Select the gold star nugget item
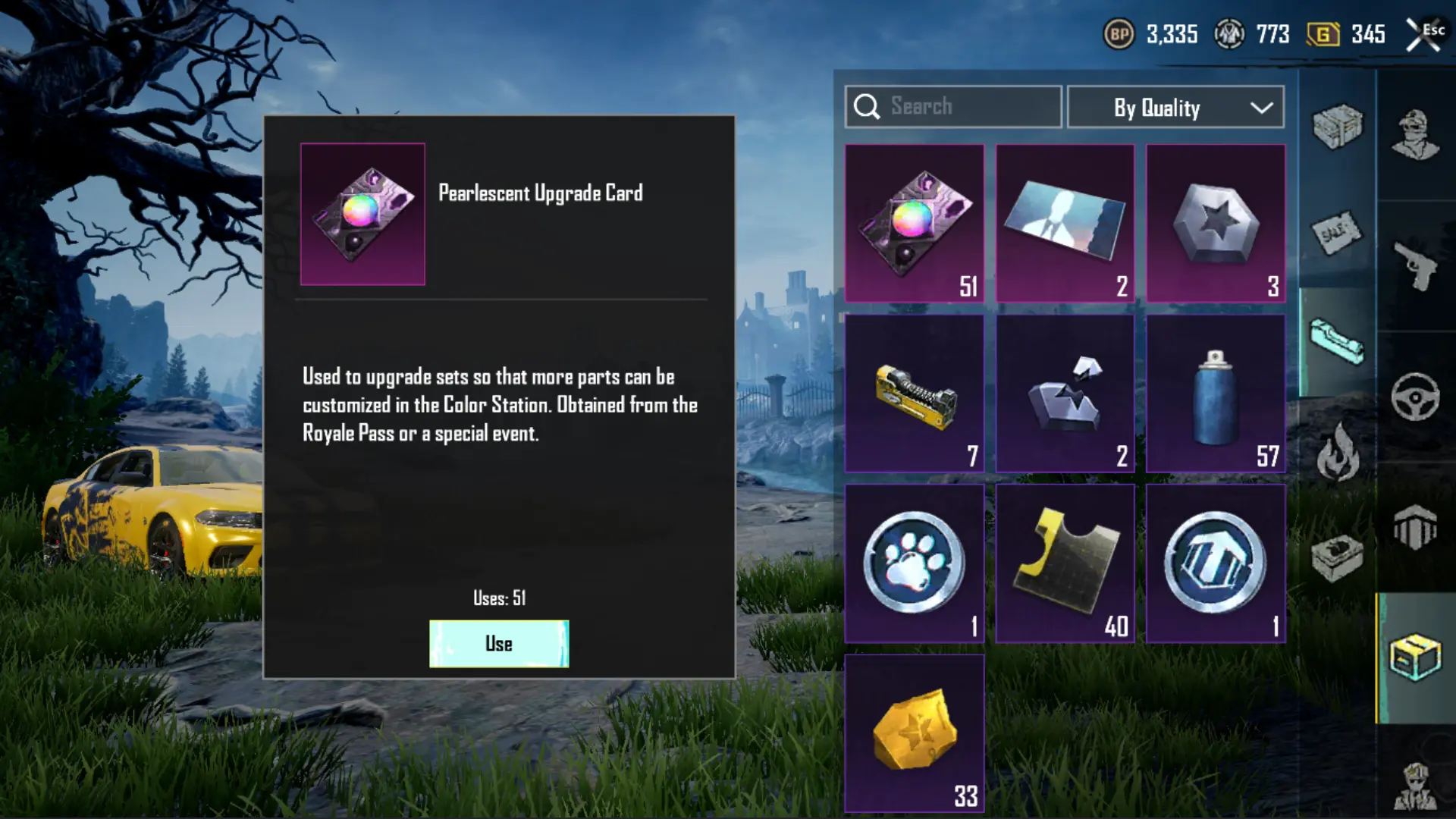Image resolution: width=1456 pixels, height=819 pixels. [x=915, y=733]
